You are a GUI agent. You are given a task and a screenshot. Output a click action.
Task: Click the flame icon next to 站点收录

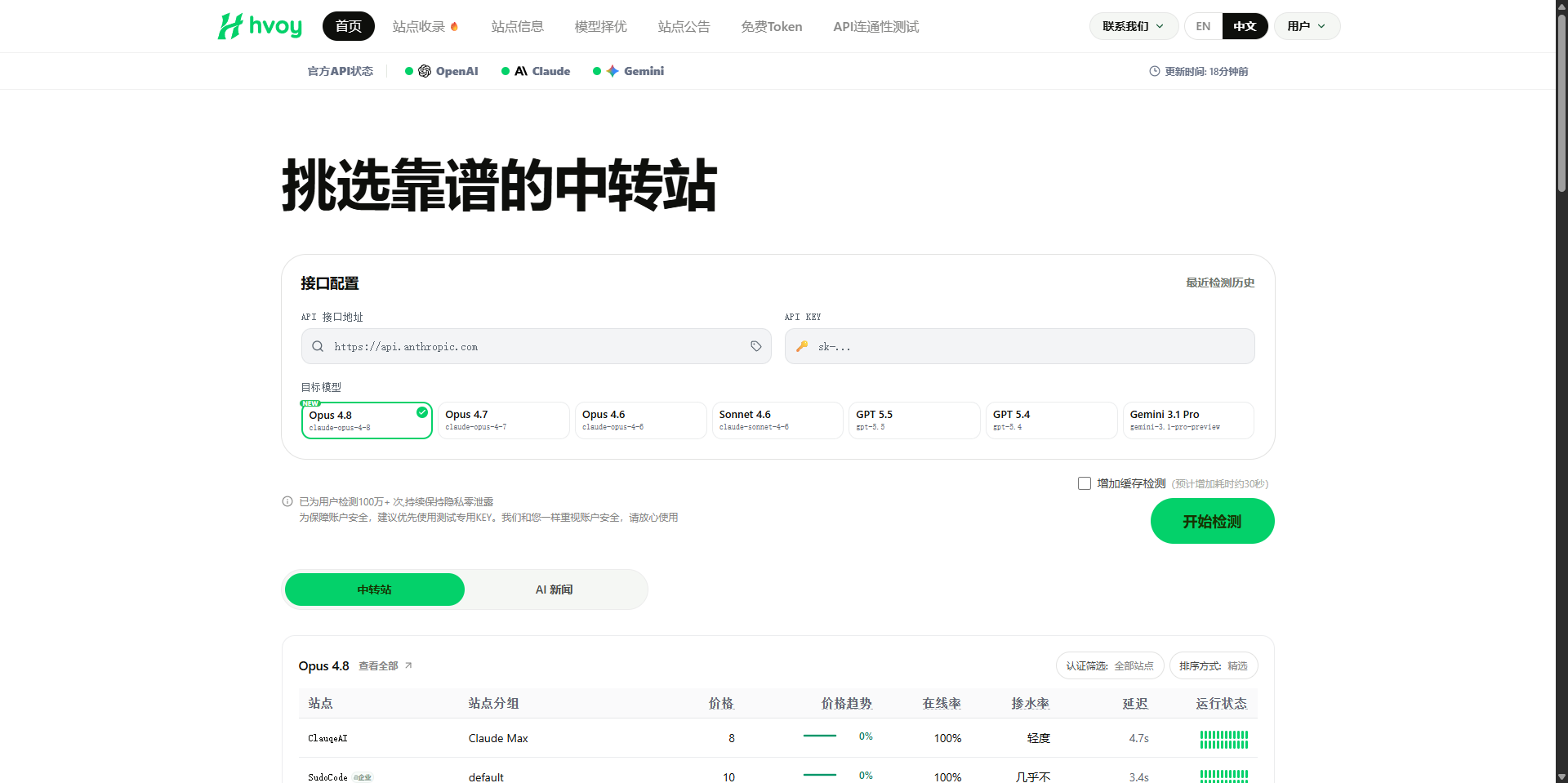click(454, 26)
